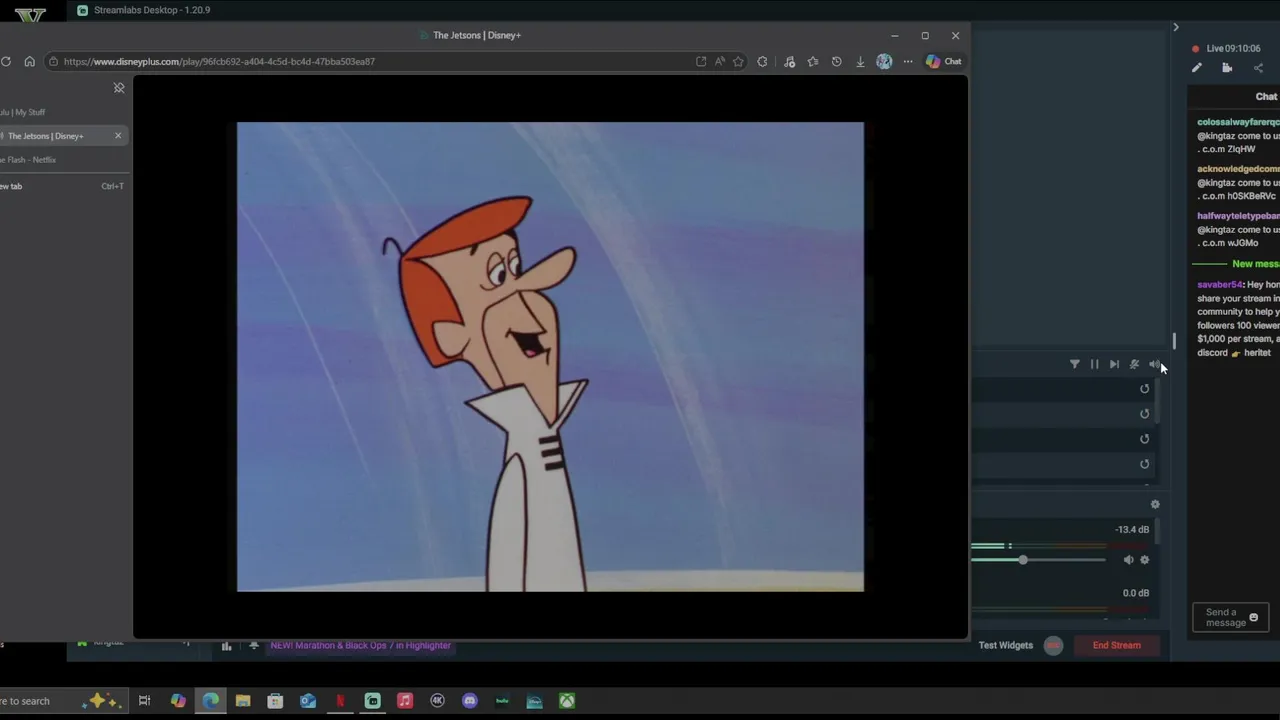The height and width of the screenshot is (720, 1280).
Task: Reload the Disney+ page
Action: tap(6, 61)
